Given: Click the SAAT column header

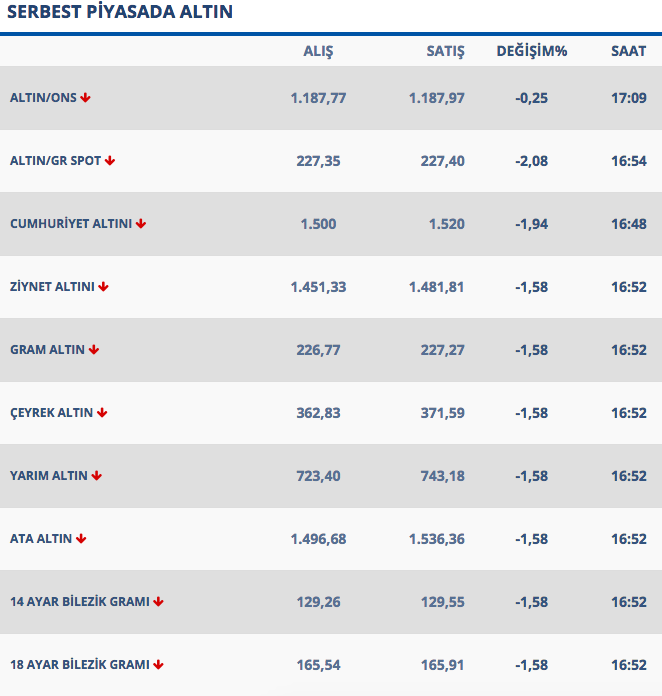Looking at the screenshot, I should (x=629, y=51).
